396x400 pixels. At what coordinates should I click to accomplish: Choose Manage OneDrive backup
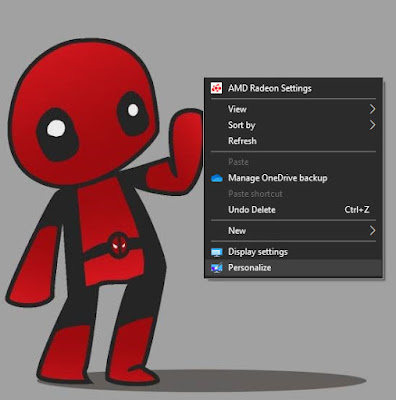pos(293,178)
